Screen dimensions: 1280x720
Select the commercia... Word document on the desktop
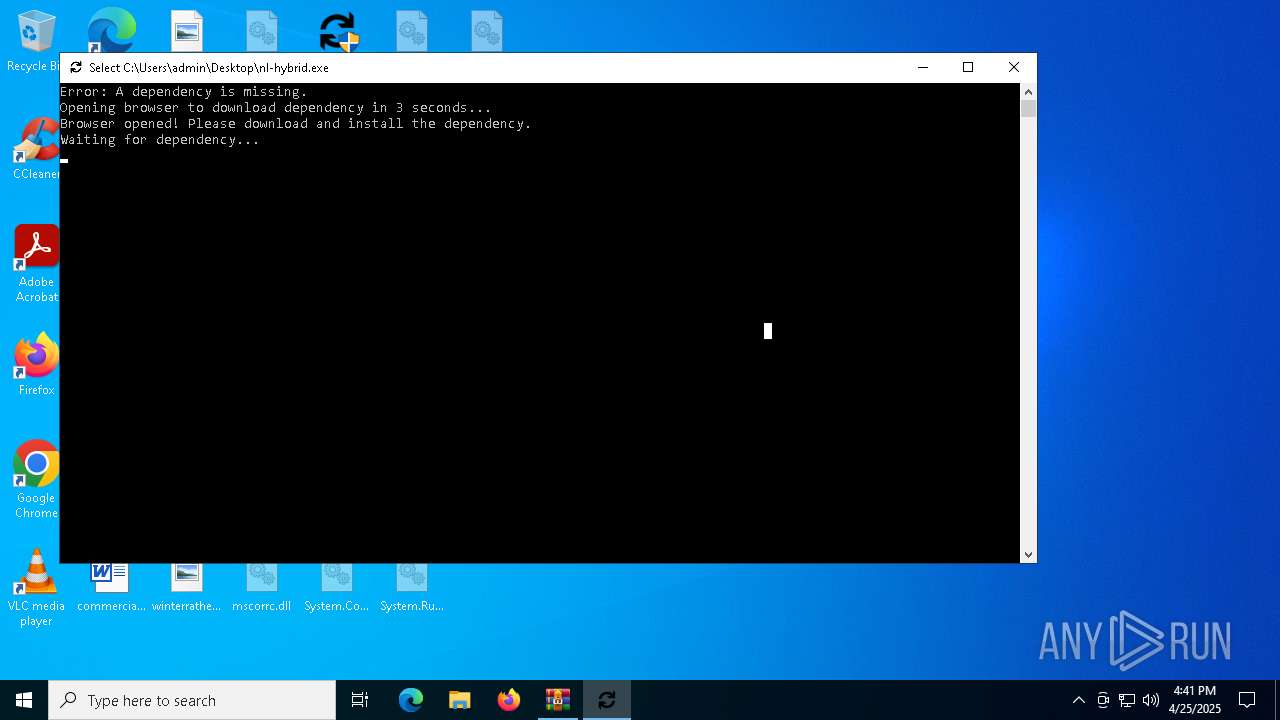111,588
